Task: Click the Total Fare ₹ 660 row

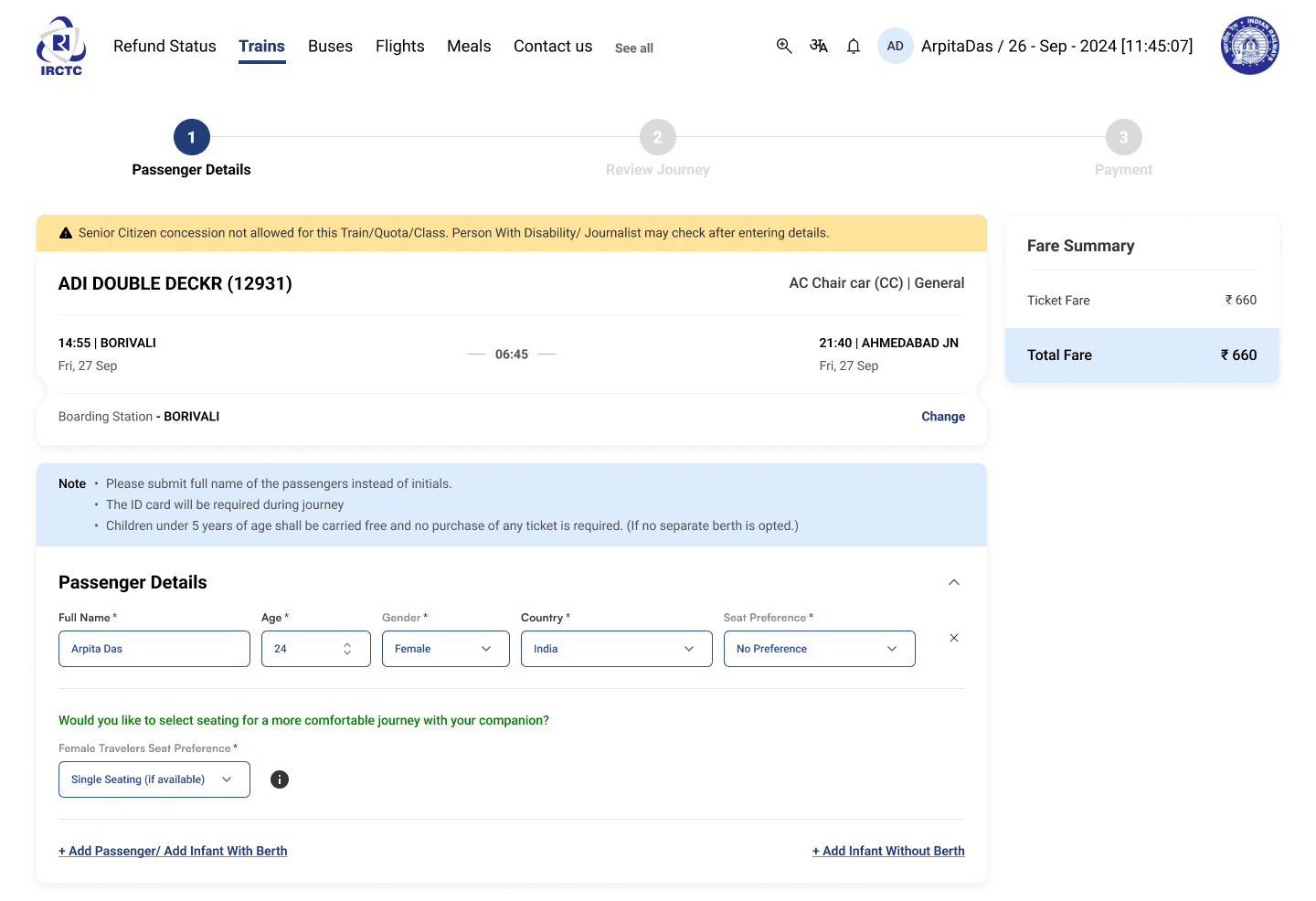Action: click(1142, 355)
